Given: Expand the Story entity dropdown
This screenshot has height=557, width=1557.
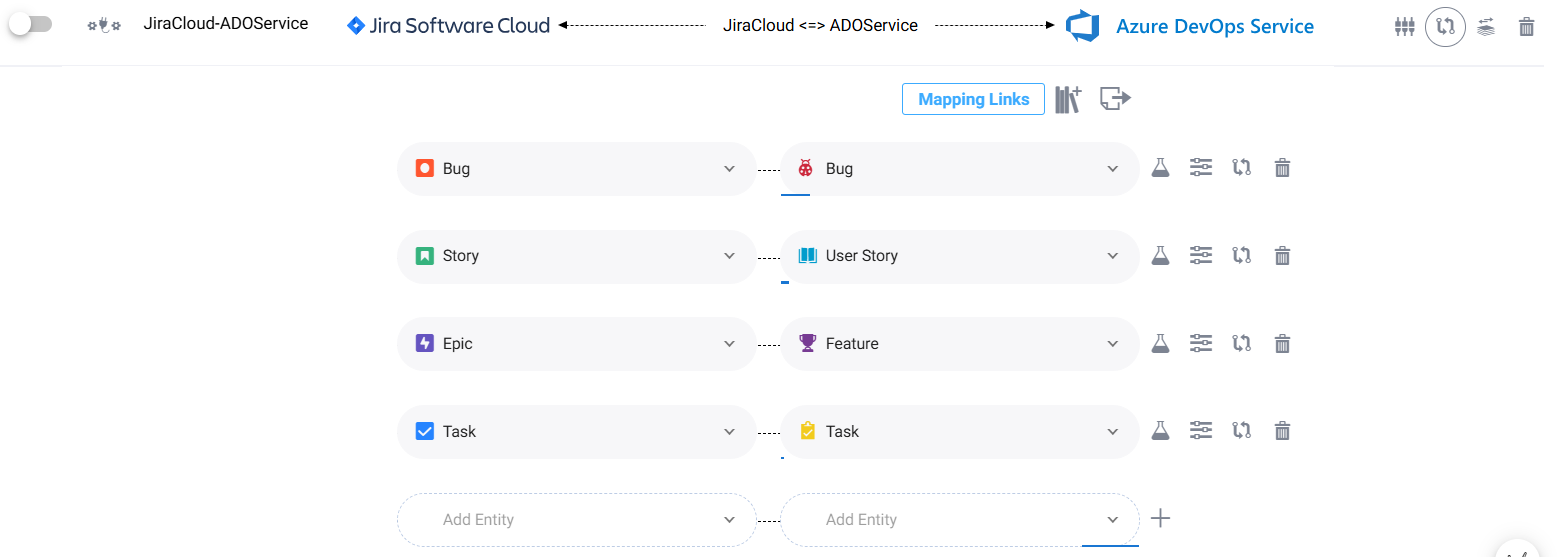Looking at the screenshot, I should (x=577, y=256).
